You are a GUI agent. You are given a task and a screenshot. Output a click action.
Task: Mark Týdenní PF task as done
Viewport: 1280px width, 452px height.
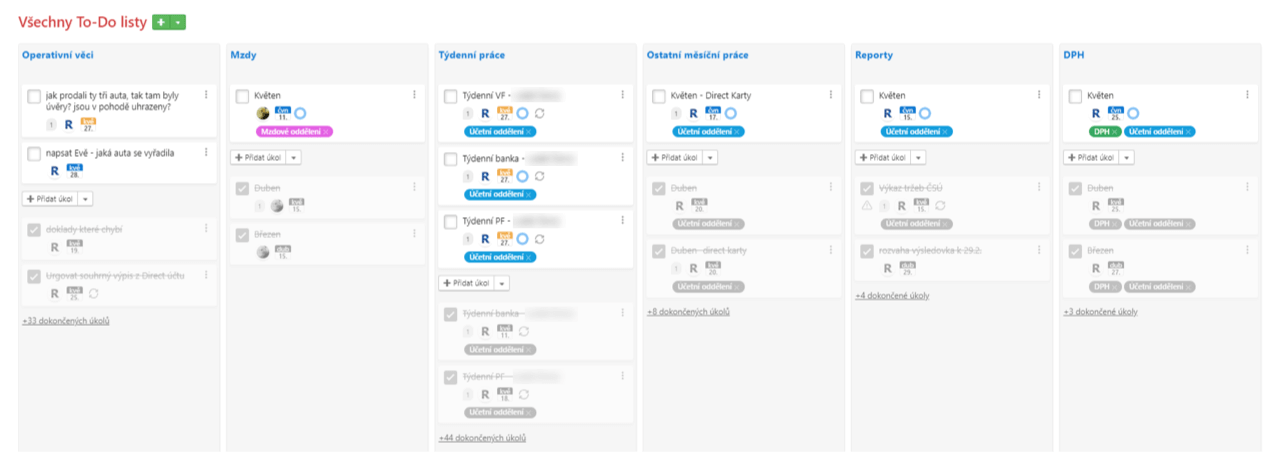pyautogui.click(x=450, y=221)
